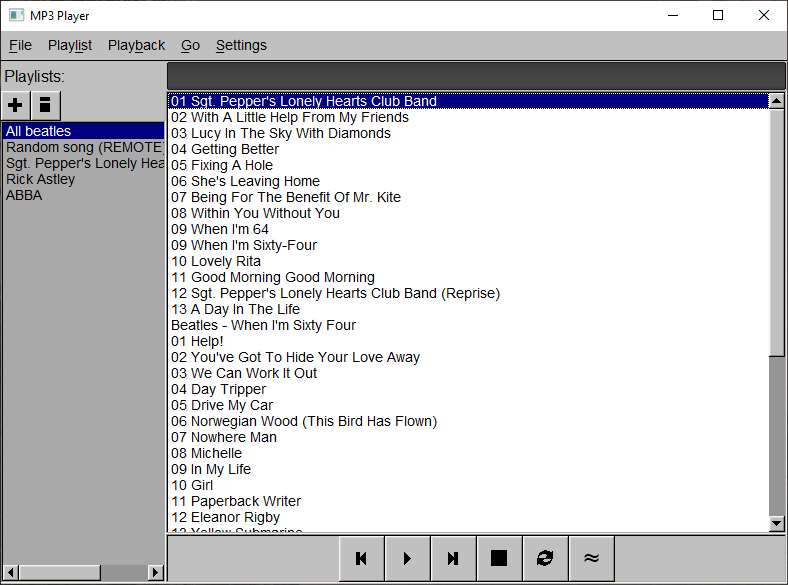This screenshot has height=585, width=788.
Task: Open the Settings menu
Action: tap(241, 46)
